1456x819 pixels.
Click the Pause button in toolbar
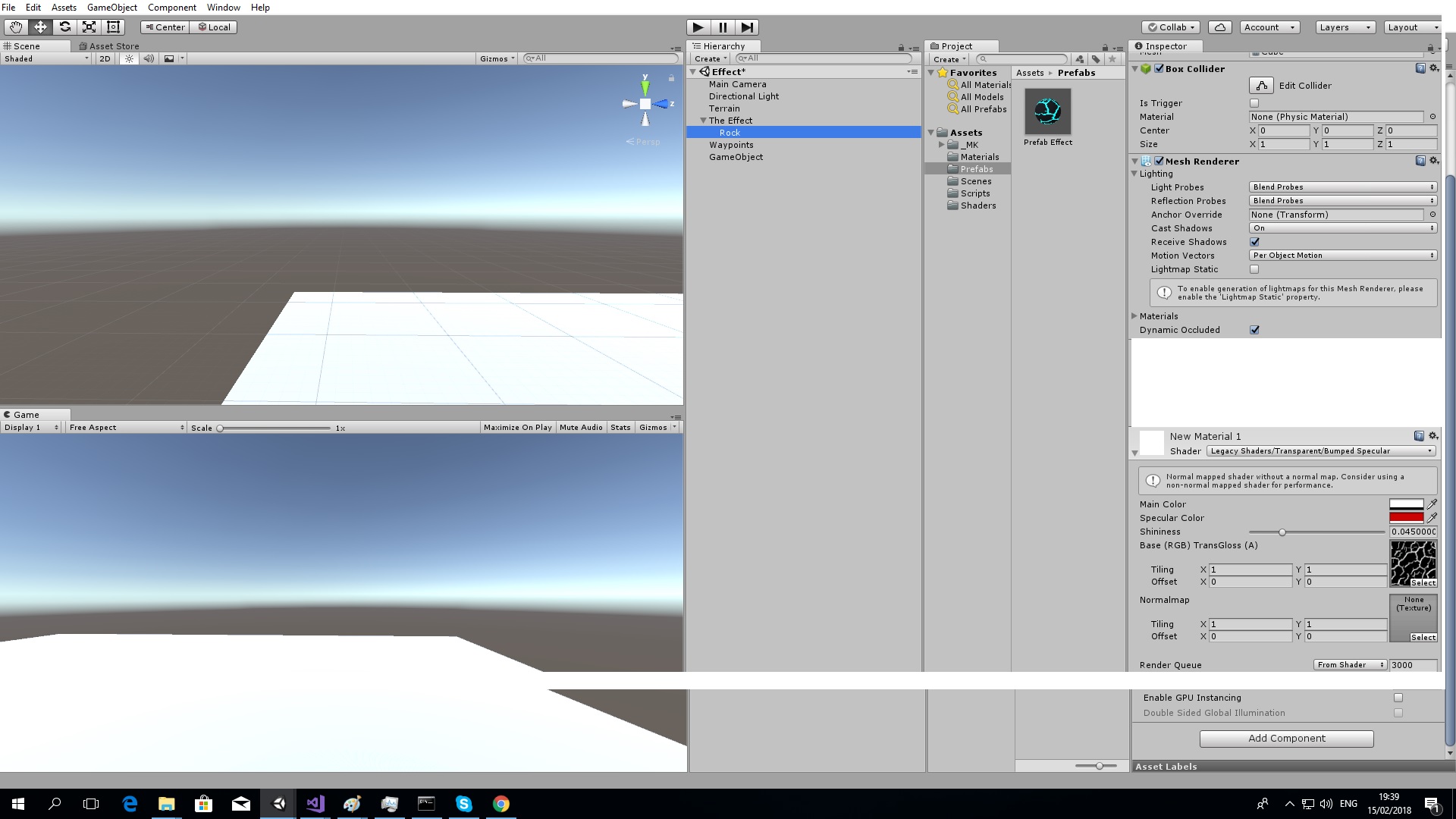(x=722, y=27)
